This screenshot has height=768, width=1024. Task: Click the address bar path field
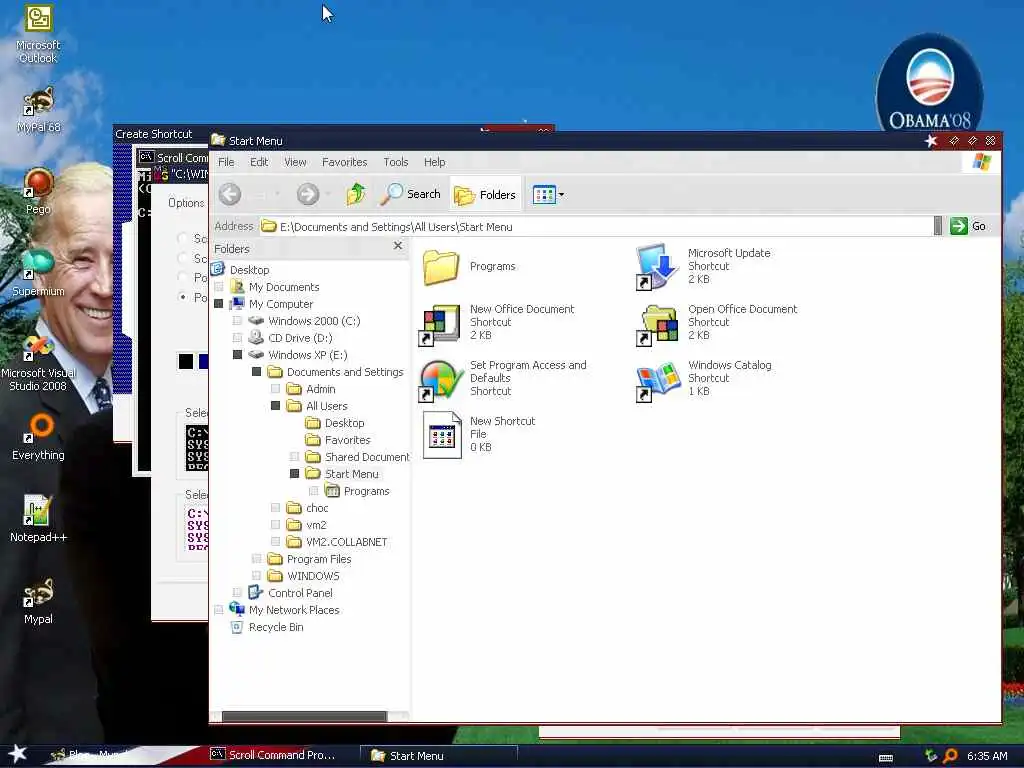coord(596,227)
